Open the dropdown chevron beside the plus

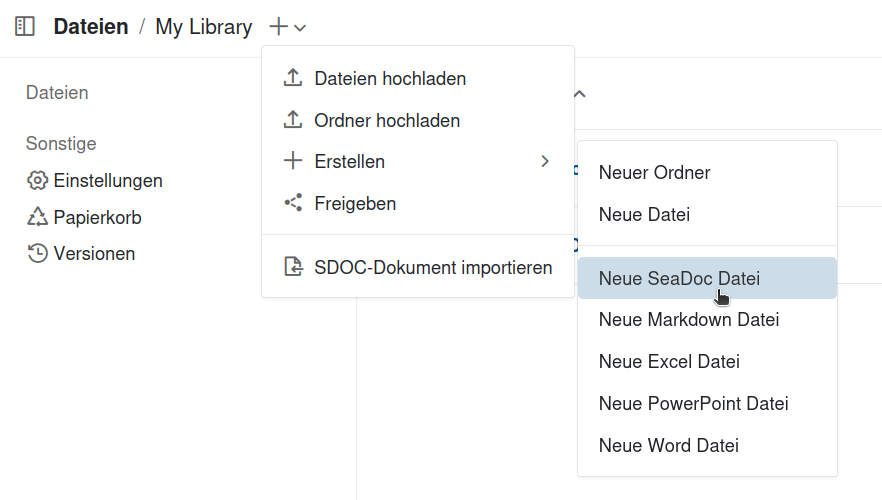pyautogui.click(x=301, y=28)
